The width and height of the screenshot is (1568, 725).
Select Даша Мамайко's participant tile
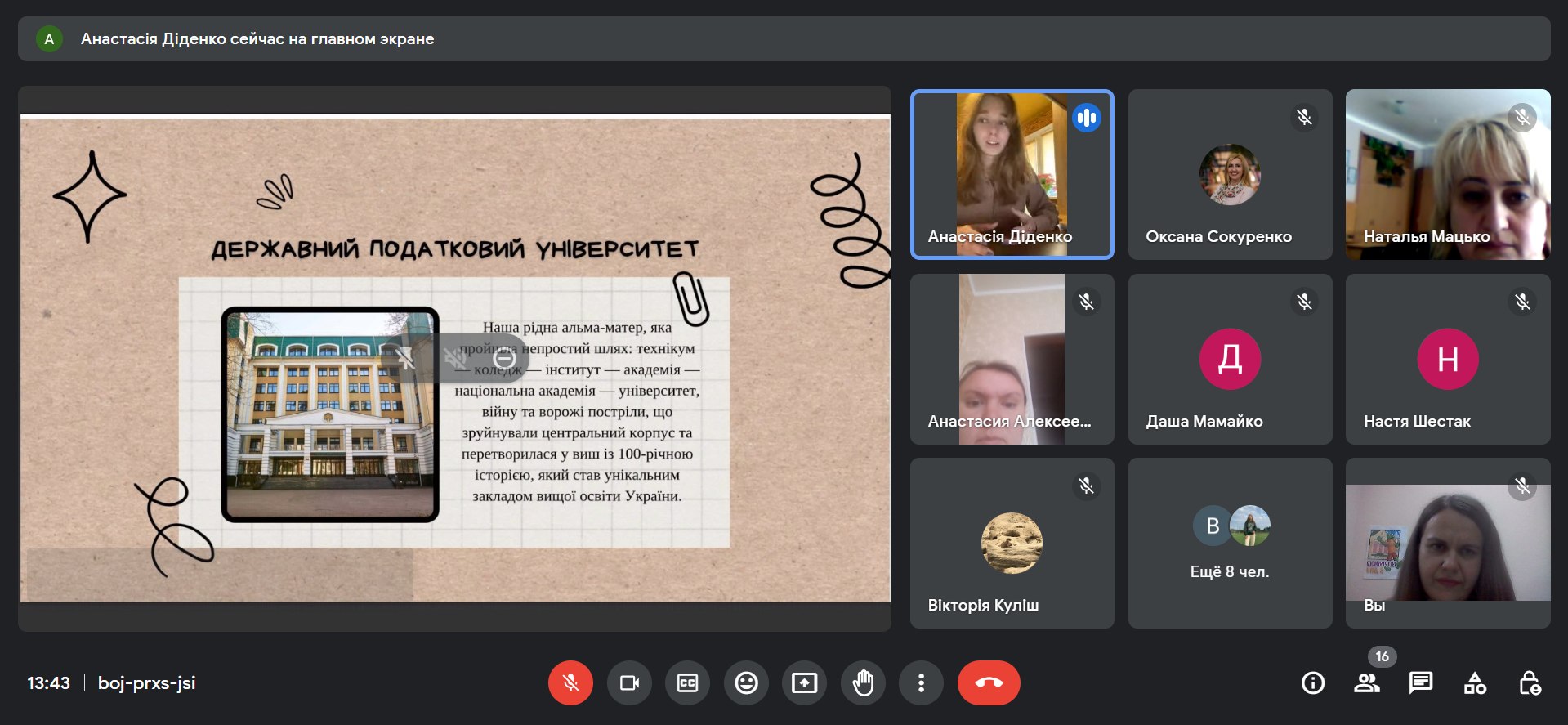click(x=1230, y=359)
